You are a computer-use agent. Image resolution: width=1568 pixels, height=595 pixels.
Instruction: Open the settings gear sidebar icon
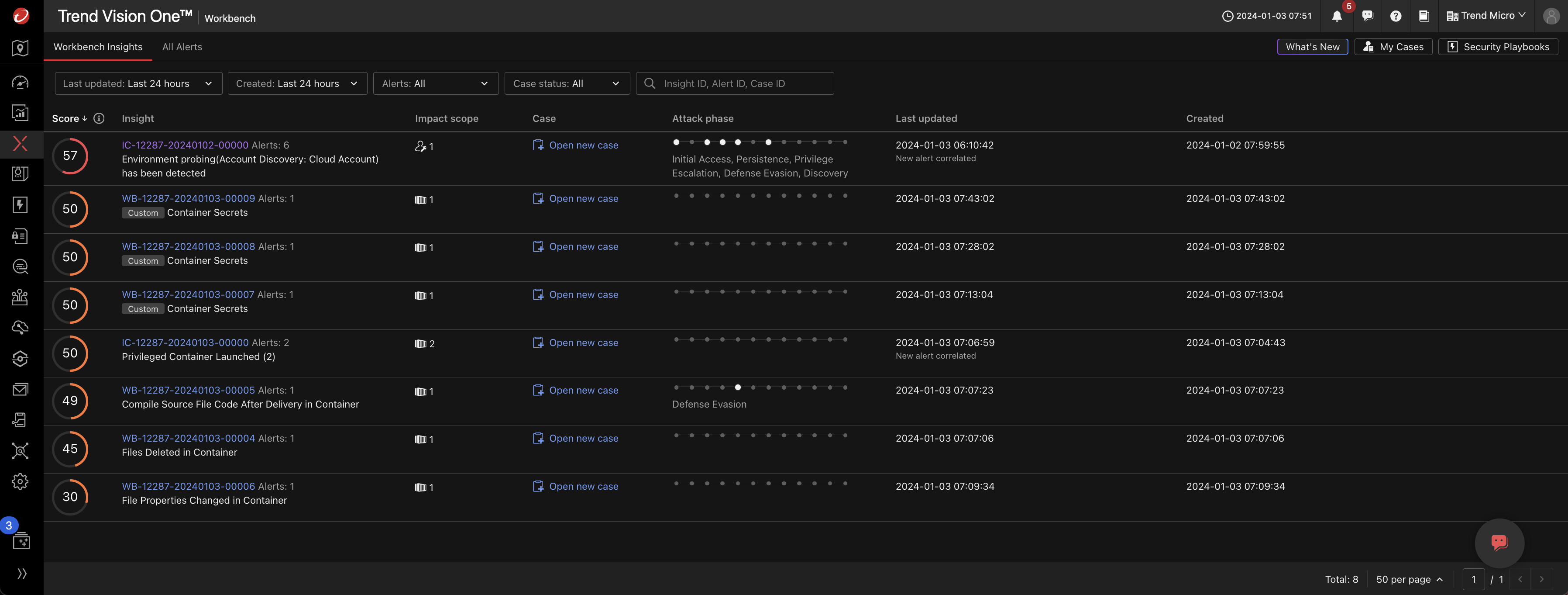pyautogui.click(x=20, y=482)
